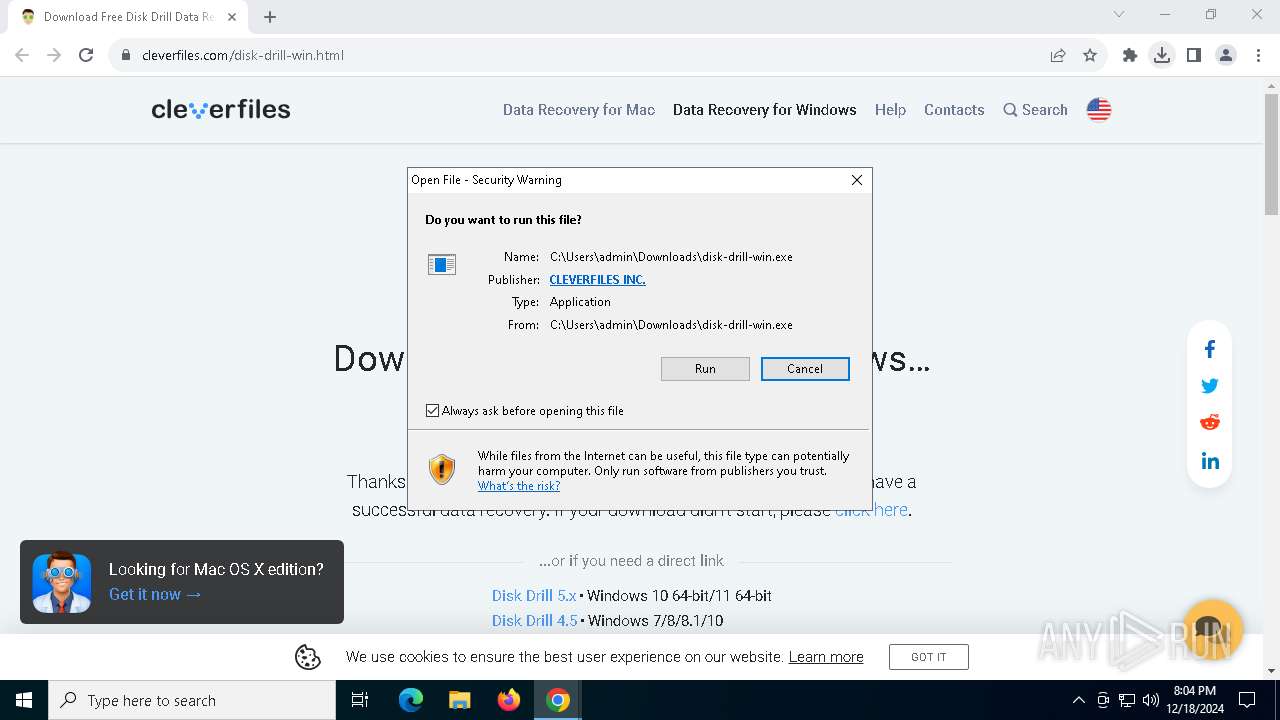Uncheck Always ask before opening this file
The height and width of the screenshot is (720, 1280).
(x=432, y=411)
